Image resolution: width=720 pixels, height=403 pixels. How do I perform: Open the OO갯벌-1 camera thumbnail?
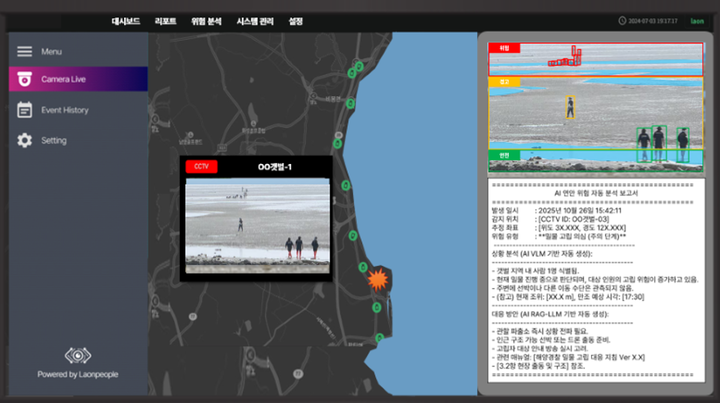[x=257, y=226]
